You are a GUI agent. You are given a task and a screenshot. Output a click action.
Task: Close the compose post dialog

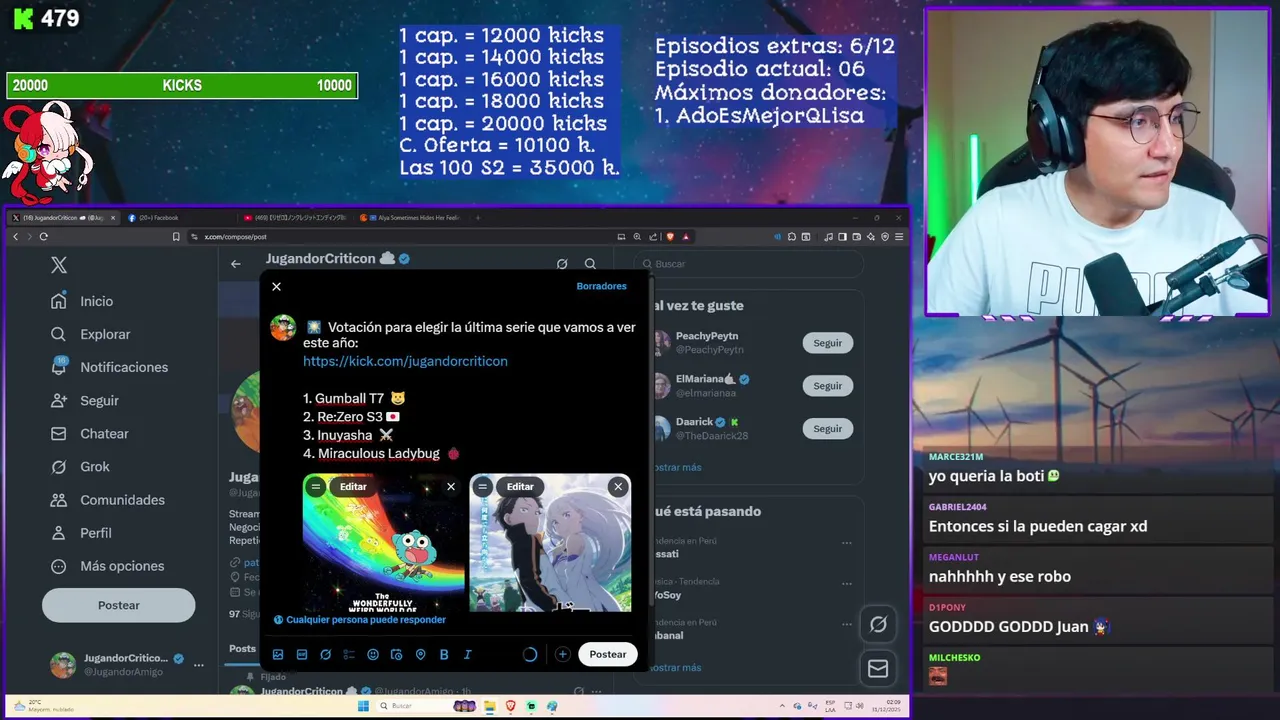(x=276, y=286)
